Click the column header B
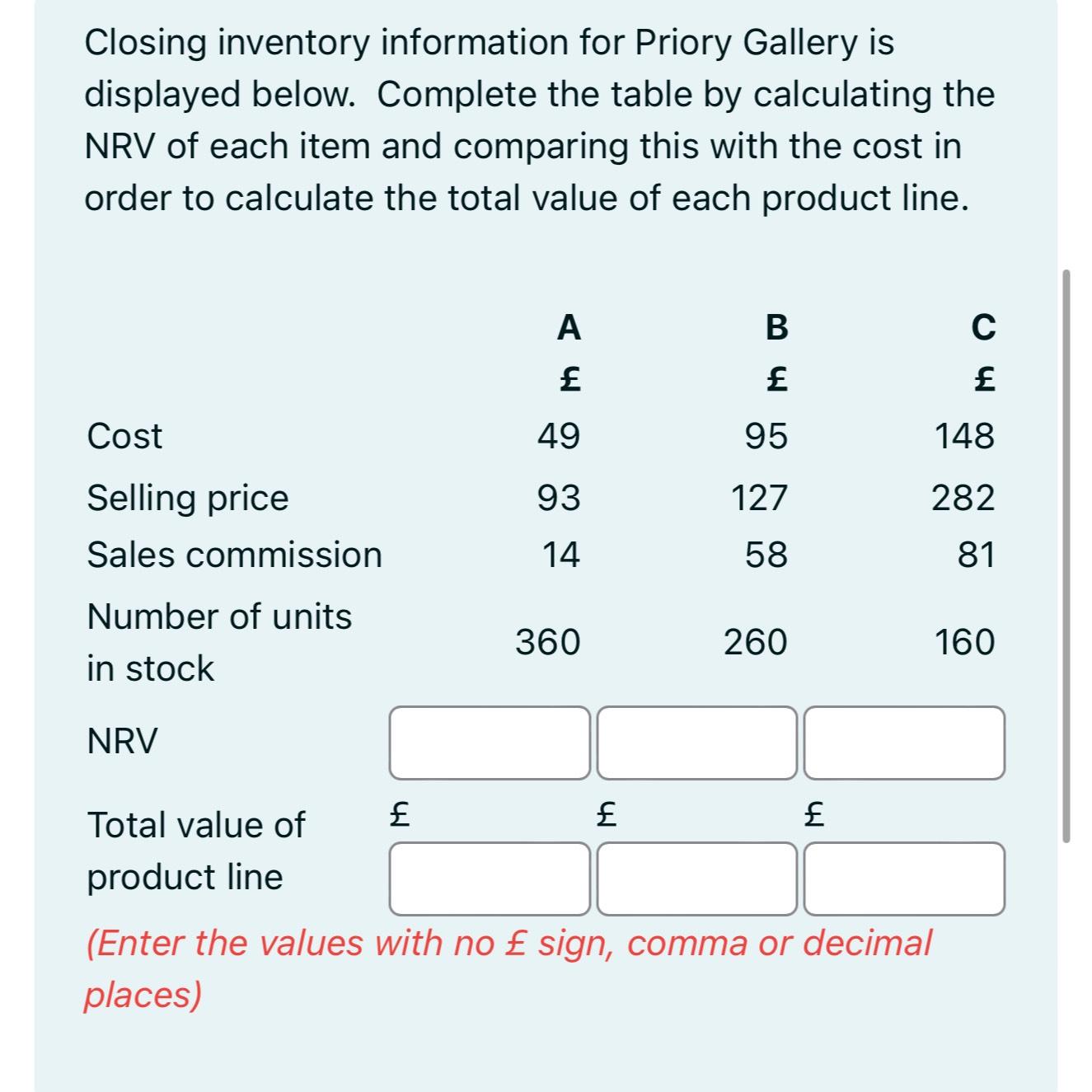Viewport: 1092px width, 1092px height. pos(775,326)
